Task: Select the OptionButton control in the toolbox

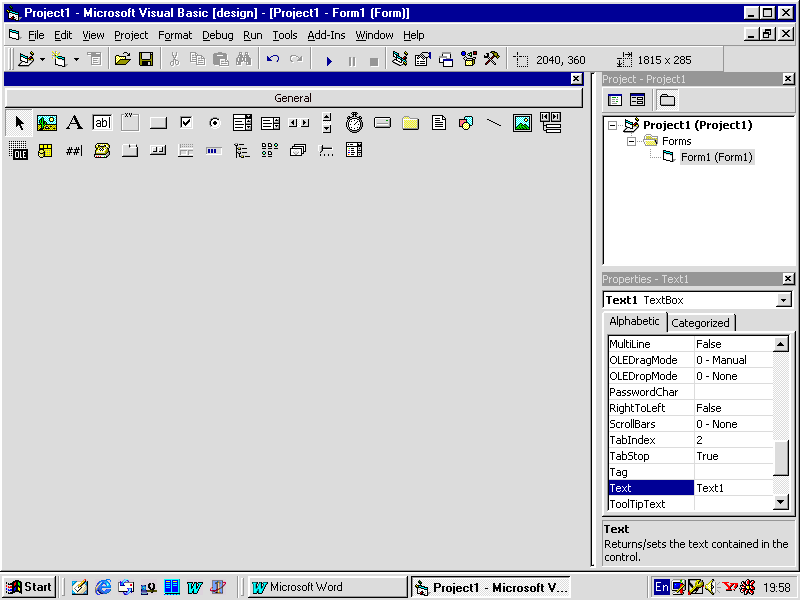Action: 214,123
